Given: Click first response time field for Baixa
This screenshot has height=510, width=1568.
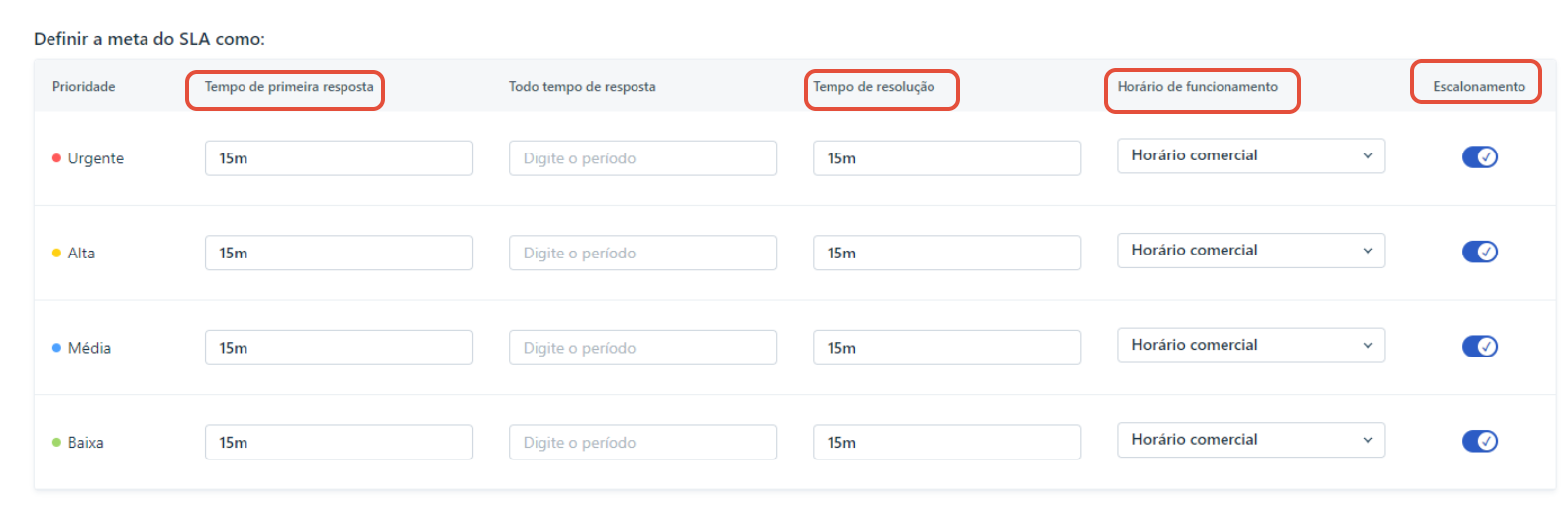Looking at the screenshot, I should pos(339,442).
